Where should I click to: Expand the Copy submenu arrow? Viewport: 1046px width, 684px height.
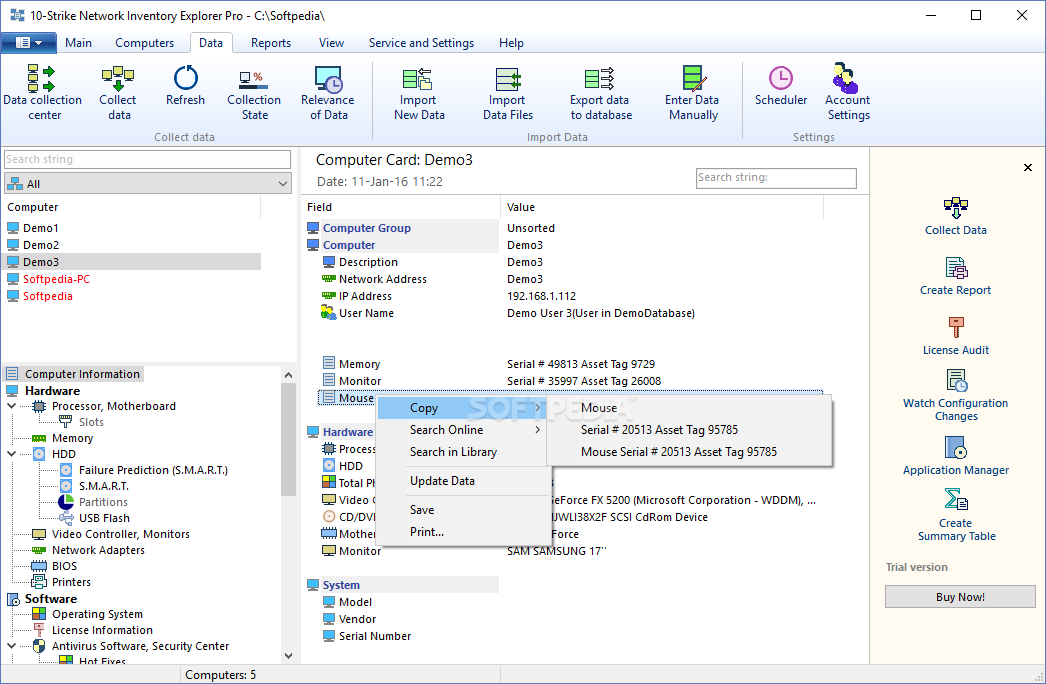coord(537,408)
